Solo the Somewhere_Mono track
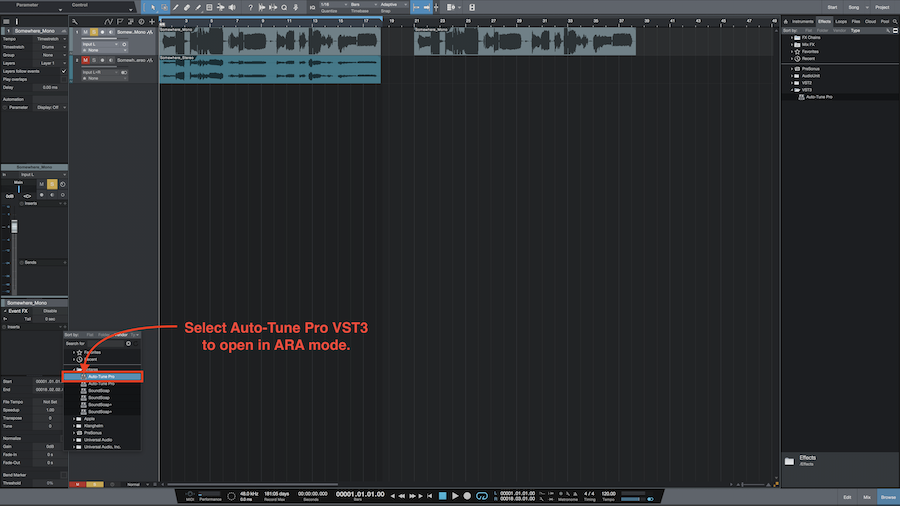The height and width of the screenshot is (506, 900). (93, 32)
